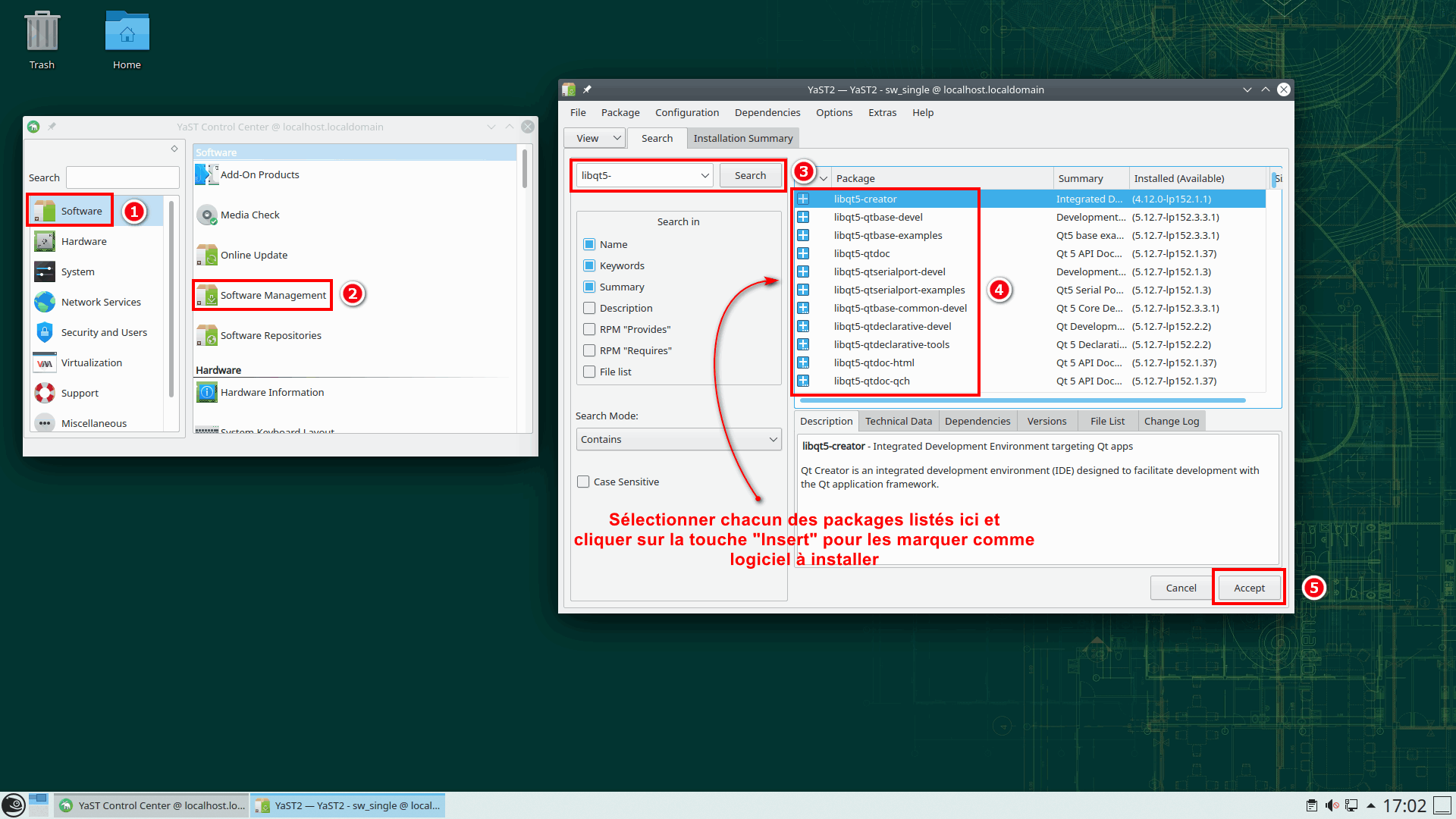Click install status icon for libqt5-qtdeclarative-tools
1456x819 pixels.
pyautogui.click(x=803, y=344)
